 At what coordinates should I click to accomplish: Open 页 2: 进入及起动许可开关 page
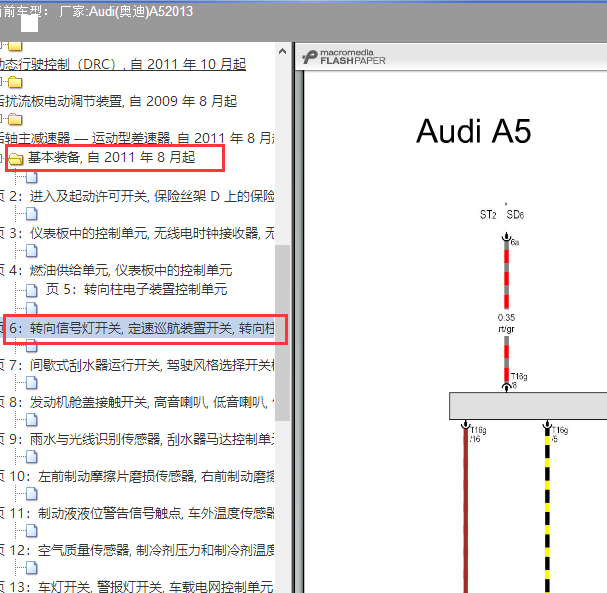point(137,196)
